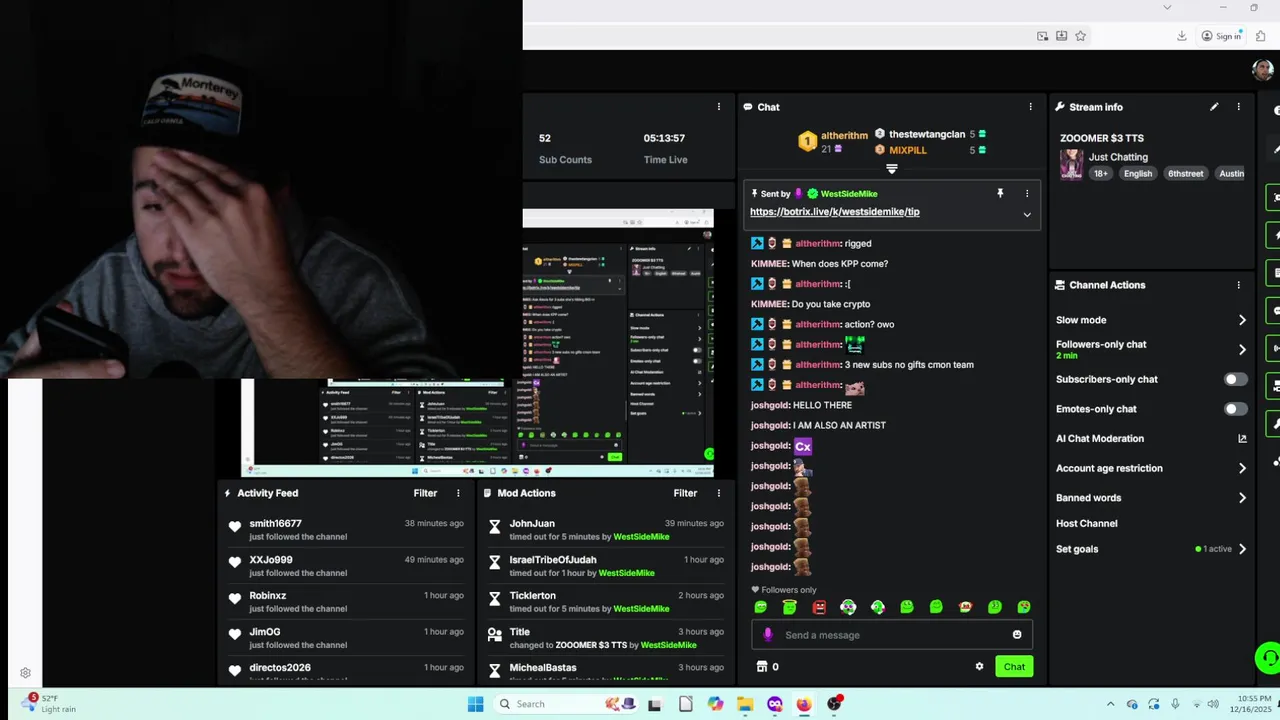This screenshot has height=720, width=1280.
Task: Click the microphone icon in message box
Action: coord(768,635)
